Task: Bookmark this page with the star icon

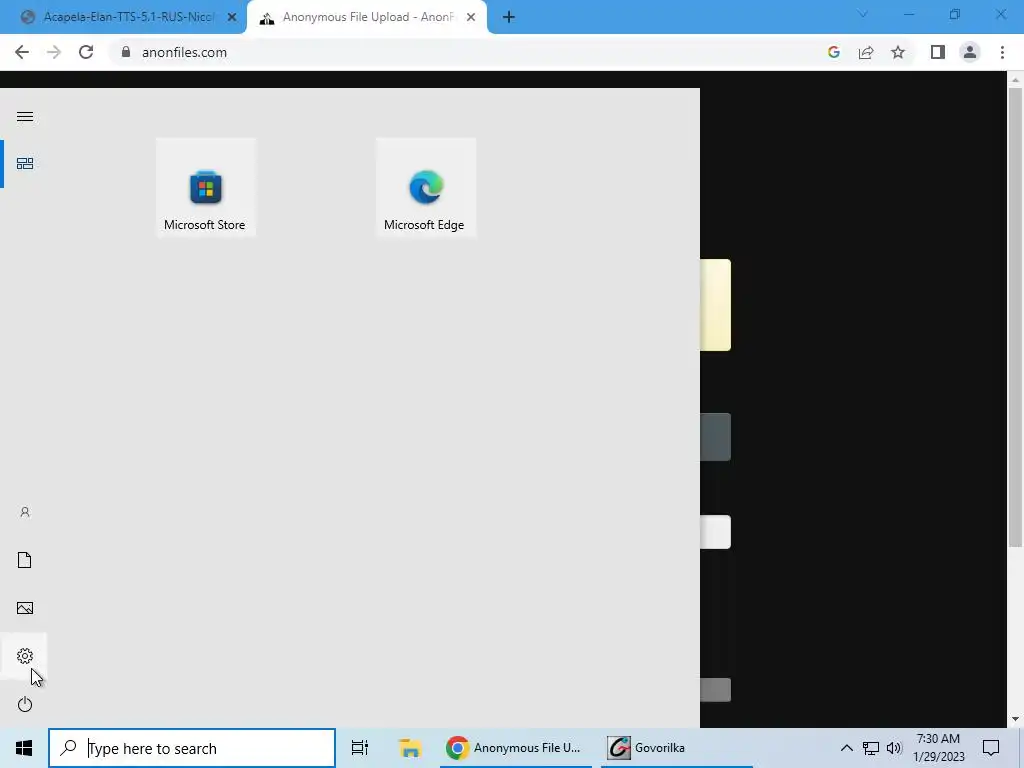Action: pyautogui.click(x=898, y=52)
